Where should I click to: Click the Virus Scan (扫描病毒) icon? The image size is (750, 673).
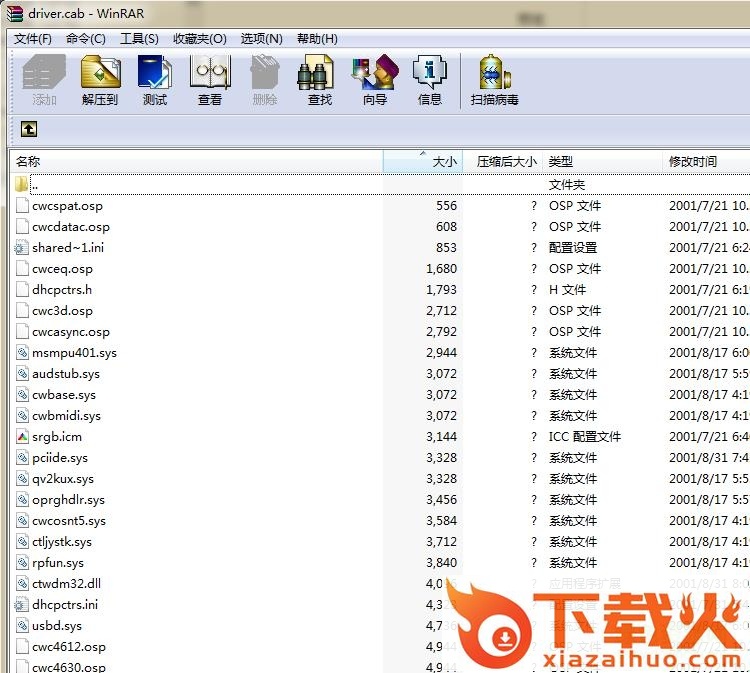pyautogui.click(x=495, y=72)
